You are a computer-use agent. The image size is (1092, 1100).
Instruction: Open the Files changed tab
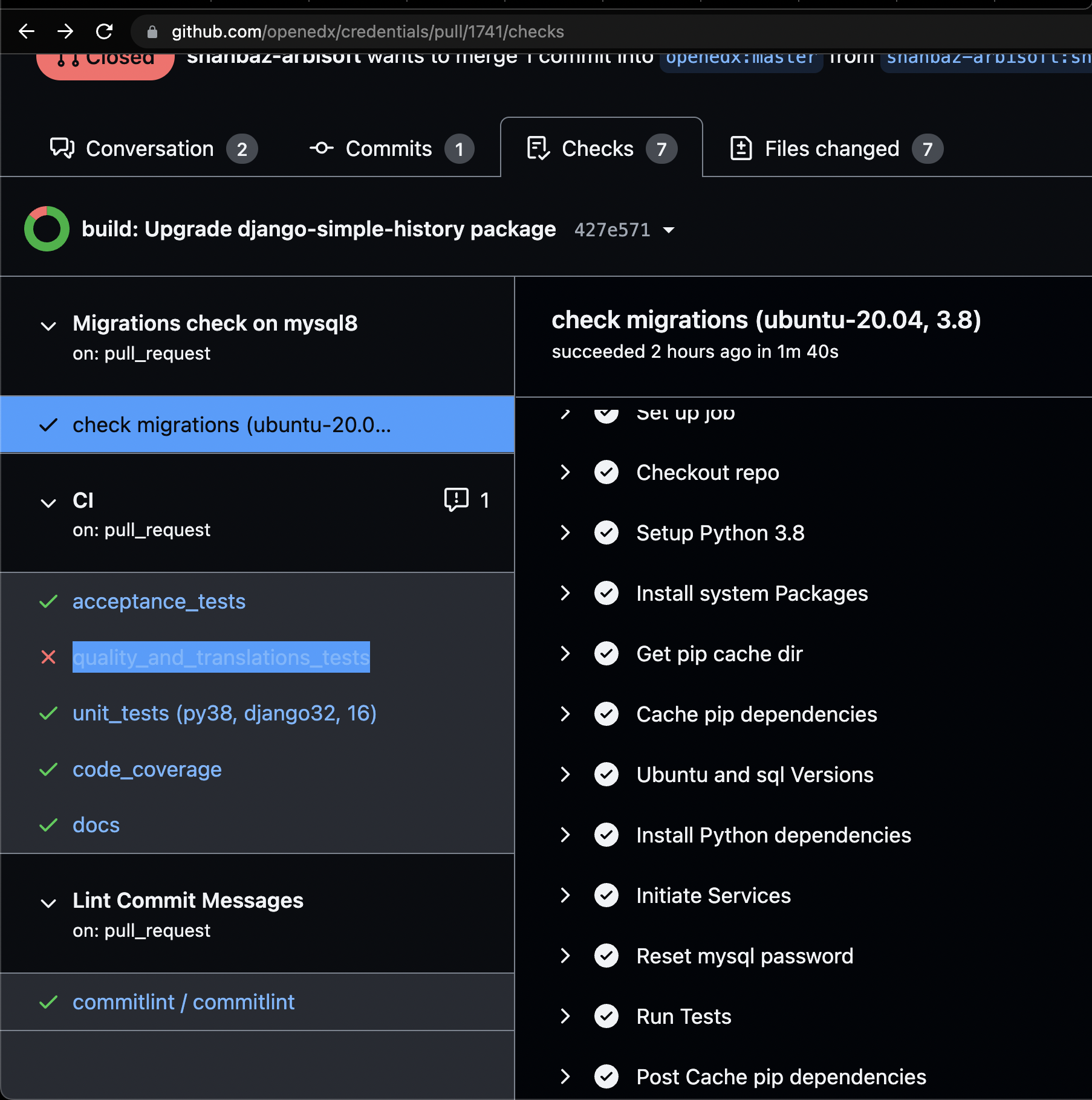837,149
